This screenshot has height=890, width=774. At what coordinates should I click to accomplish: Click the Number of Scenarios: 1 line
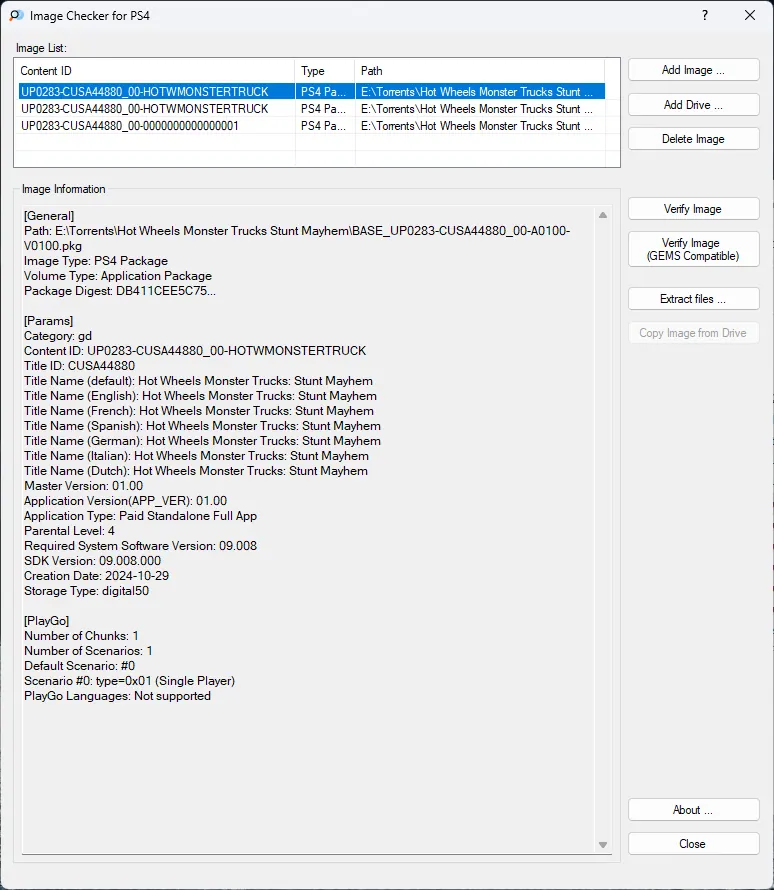click(x=88, y=650)
